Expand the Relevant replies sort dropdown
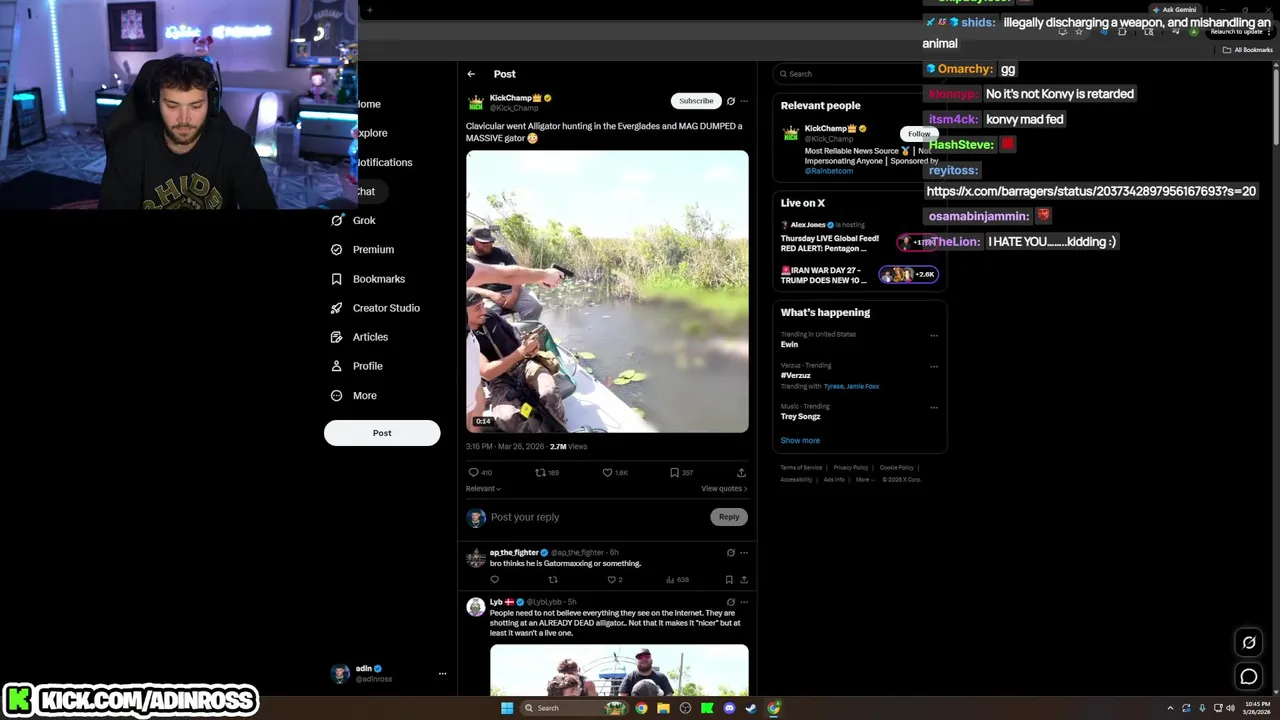The width and height of the screenshot is (1280, 720). (483, 489)
